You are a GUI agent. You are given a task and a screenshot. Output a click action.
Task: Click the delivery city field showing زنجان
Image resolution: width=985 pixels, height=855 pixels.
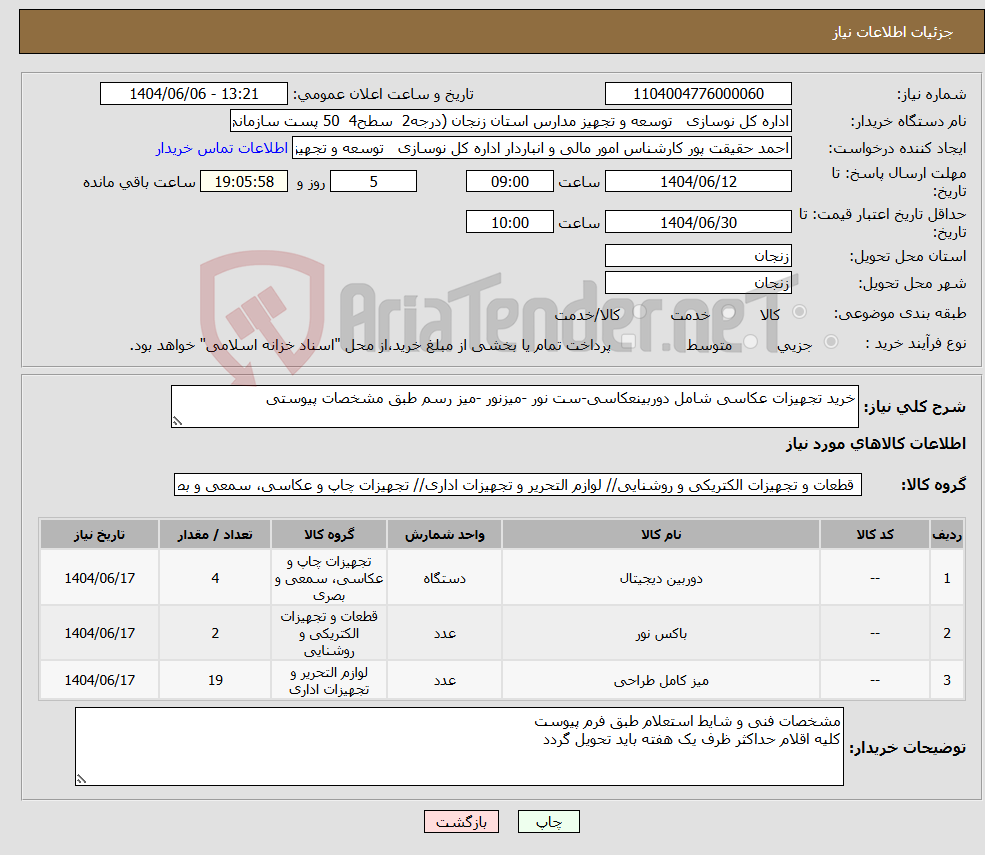click(698, 282)
